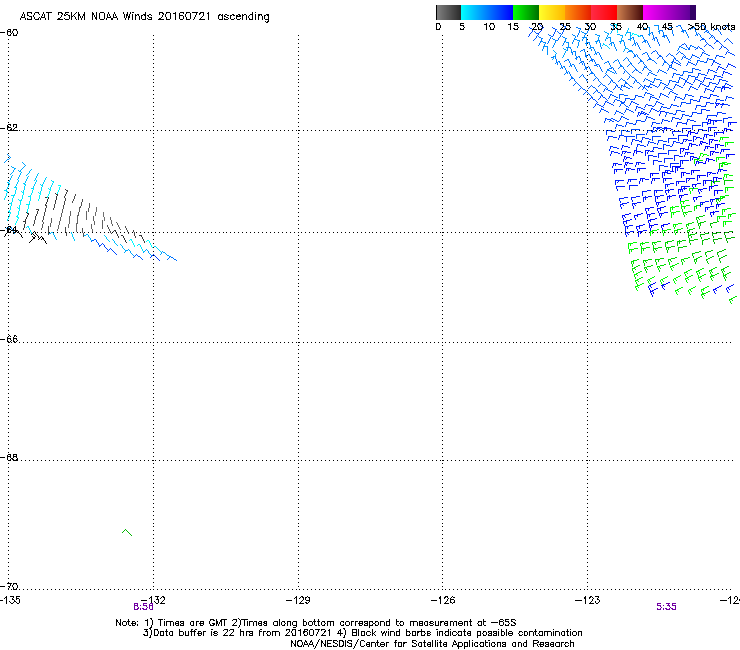This screenshot has width=740, height=650.
Task: Click the '-66' latitude axis label
Action: [9, 340]
